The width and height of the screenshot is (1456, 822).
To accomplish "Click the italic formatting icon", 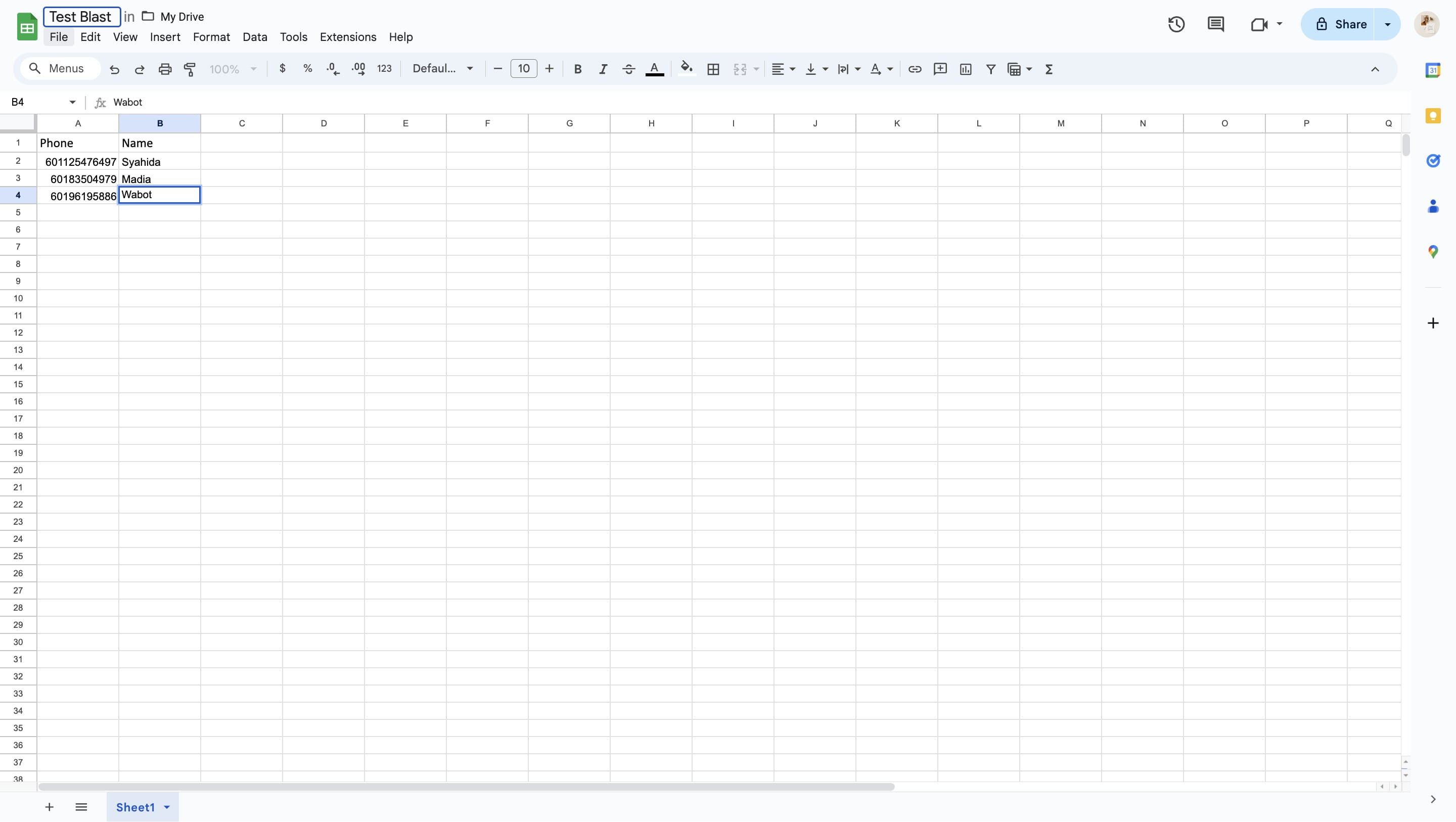I will (x=602, y=69).
